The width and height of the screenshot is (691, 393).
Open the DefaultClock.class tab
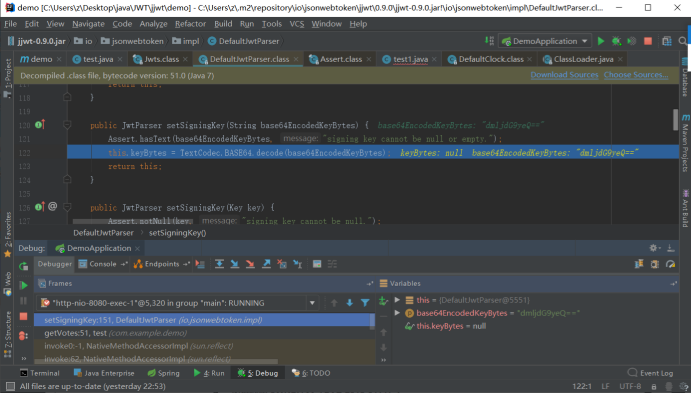click(491, 59)
